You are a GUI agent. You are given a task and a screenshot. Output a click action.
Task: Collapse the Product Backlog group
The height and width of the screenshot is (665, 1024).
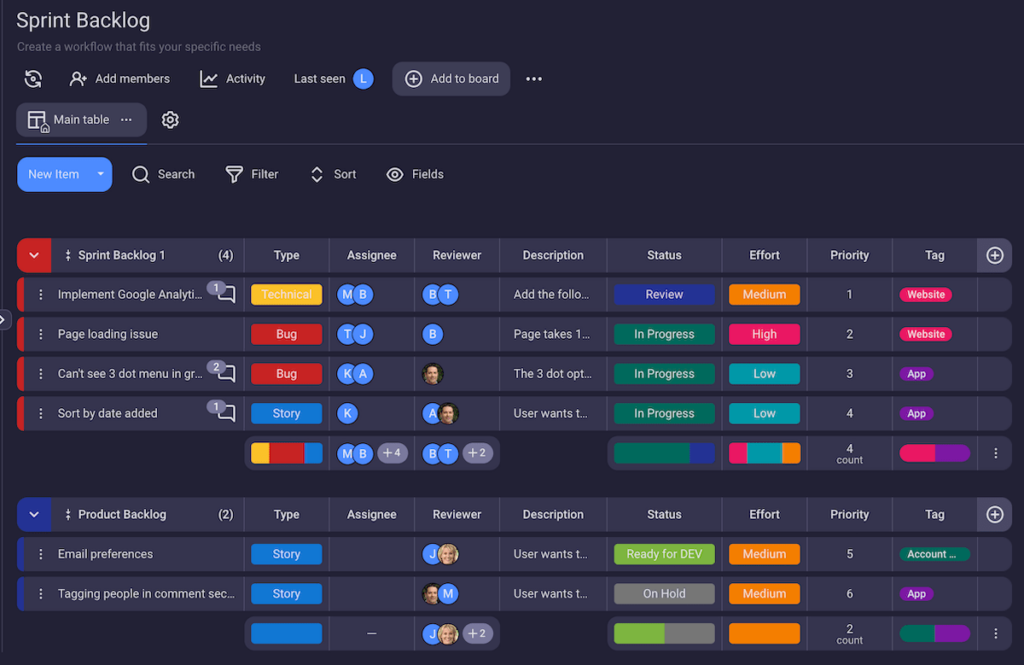coord(34,514)
